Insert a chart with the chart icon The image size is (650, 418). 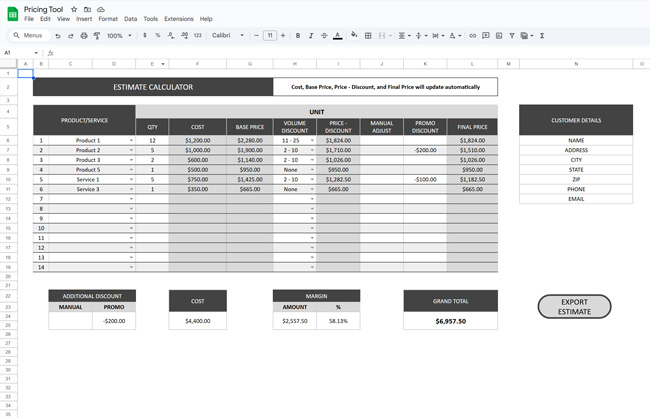point(499,36)
